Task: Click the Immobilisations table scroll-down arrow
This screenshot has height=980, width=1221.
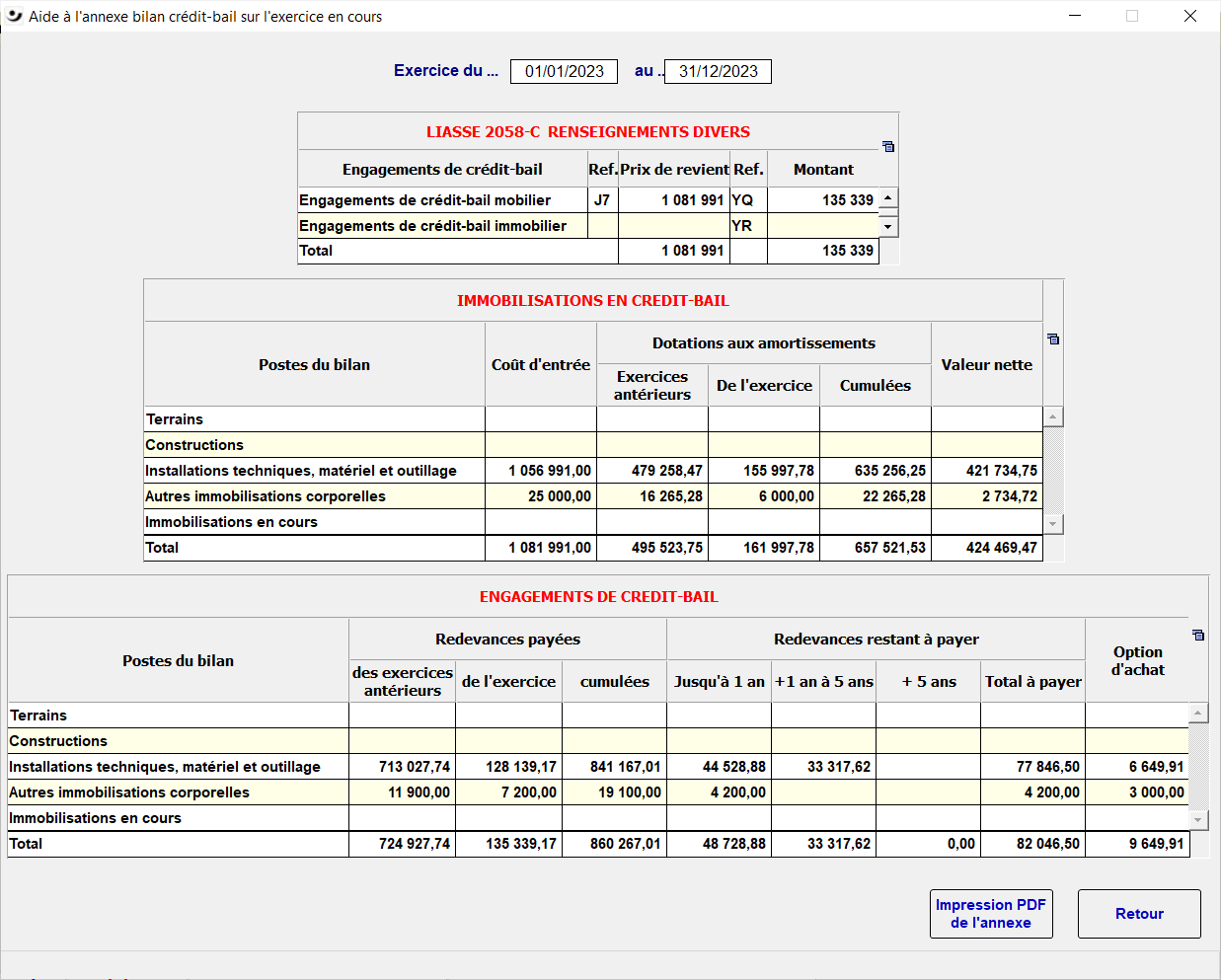Action: coord(1053,524)
